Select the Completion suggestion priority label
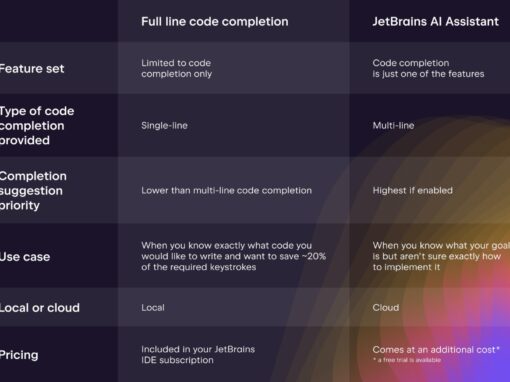 click(x=33, y=190)
